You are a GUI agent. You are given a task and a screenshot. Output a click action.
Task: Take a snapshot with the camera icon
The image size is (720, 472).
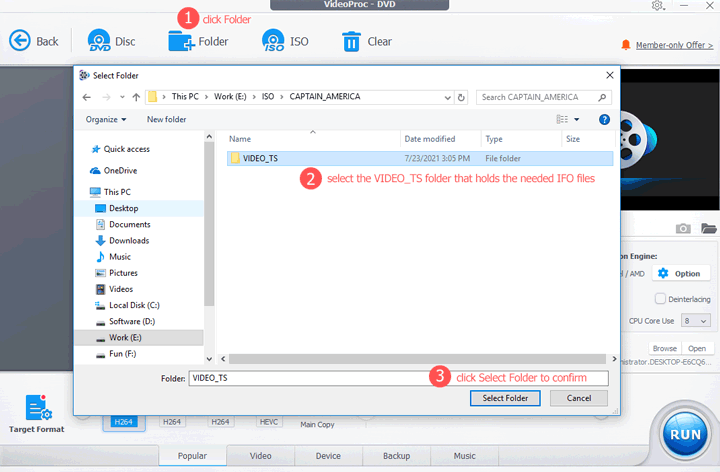coord(683,228)
